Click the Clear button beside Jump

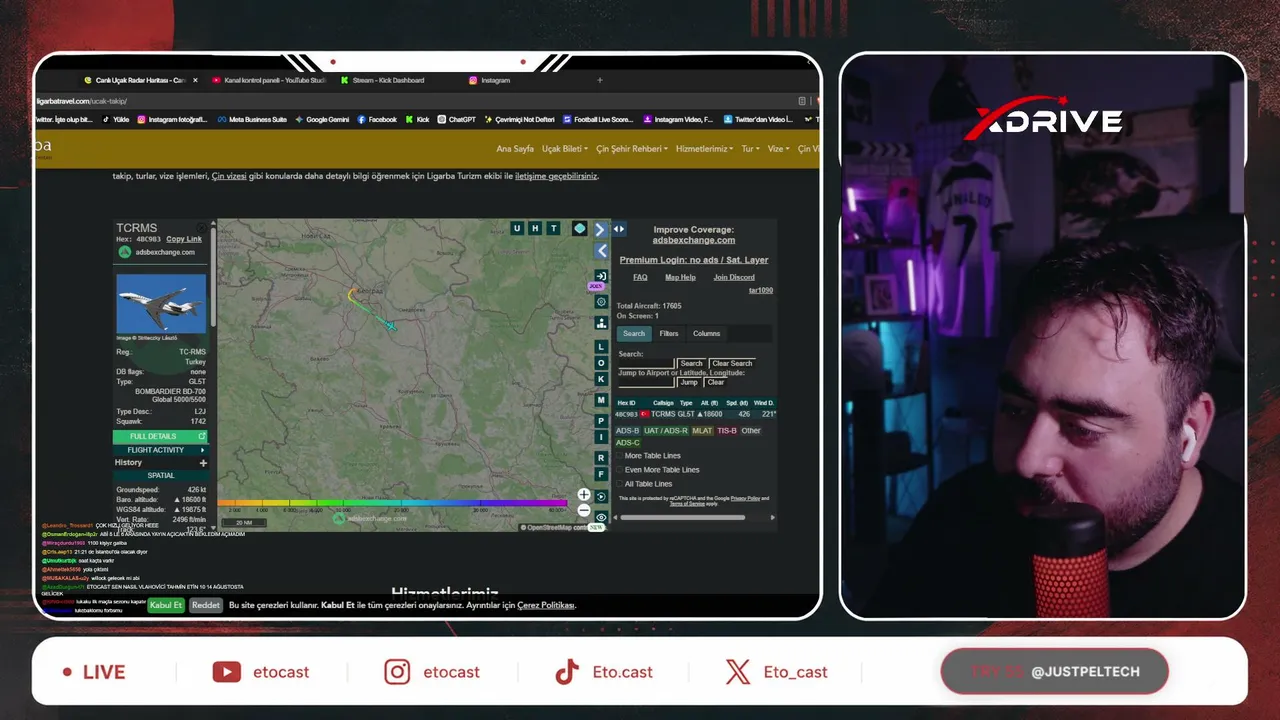click(x=715, y=382)
